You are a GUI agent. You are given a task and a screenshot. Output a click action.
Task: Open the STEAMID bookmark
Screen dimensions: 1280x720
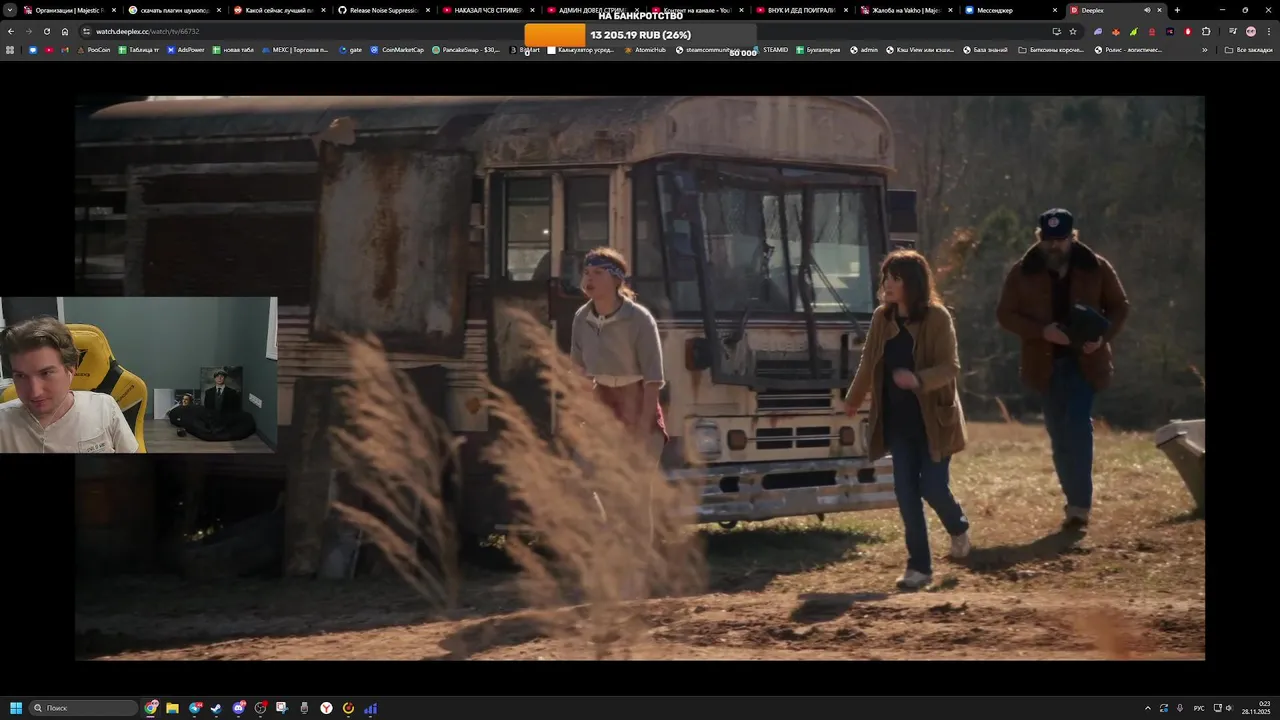click(x=770, y=49)
